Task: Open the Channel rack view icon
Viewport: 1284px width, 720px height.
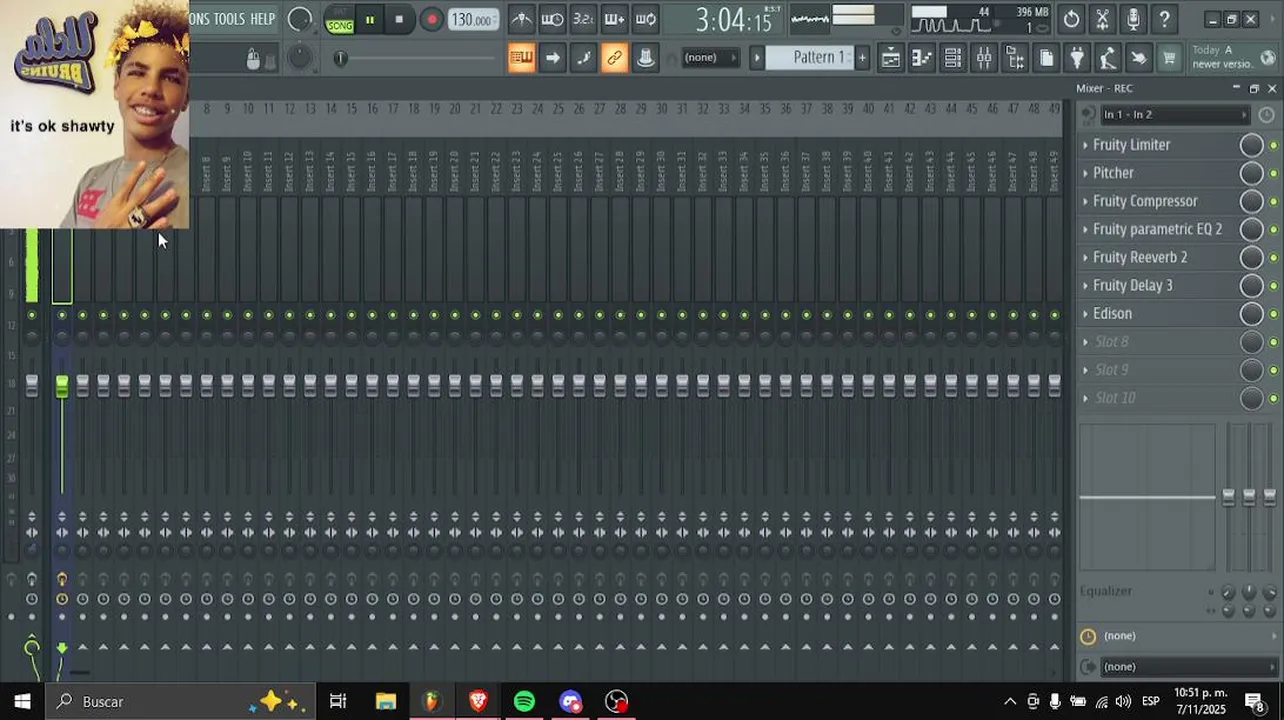Action: coord(952,58)
